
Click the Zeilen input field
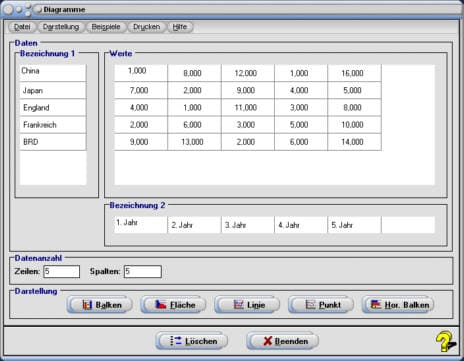pyautogui.click(x=62, y=271)
